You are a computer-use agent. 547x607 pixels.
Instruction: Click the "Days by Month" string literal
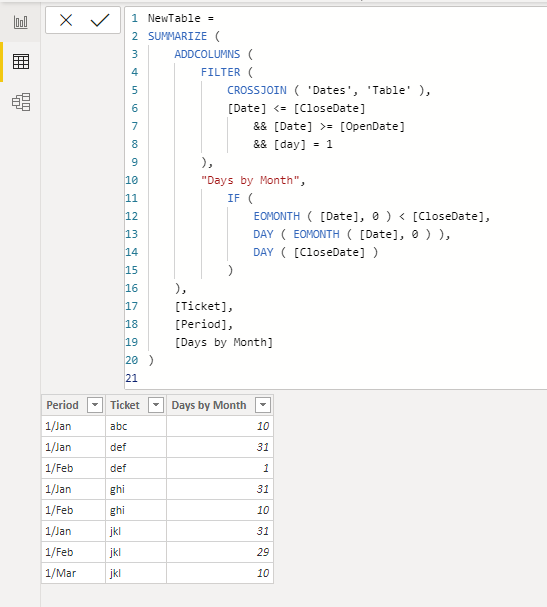click(250, 180)
